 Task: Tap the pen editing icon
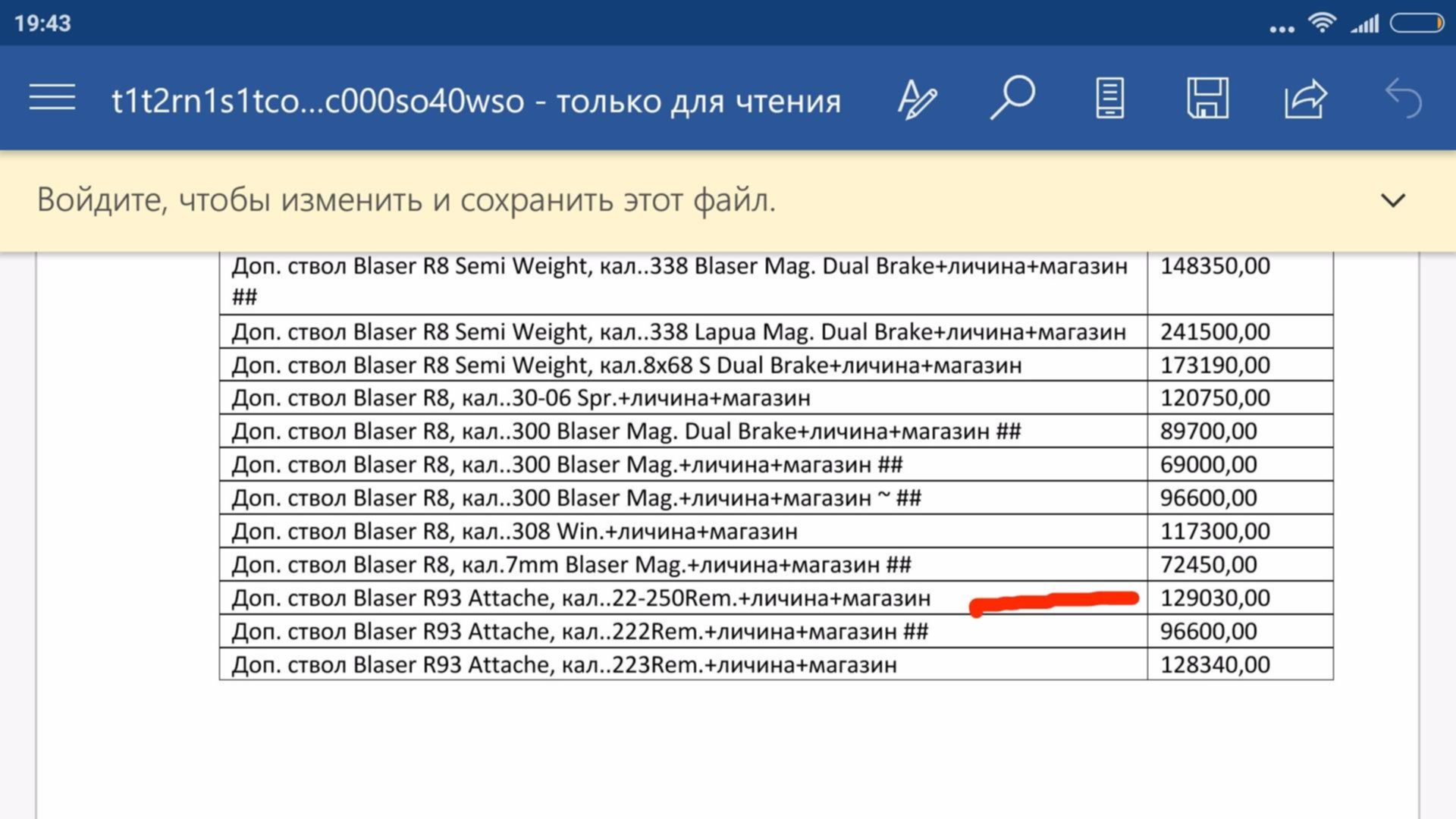click(917, 99)
